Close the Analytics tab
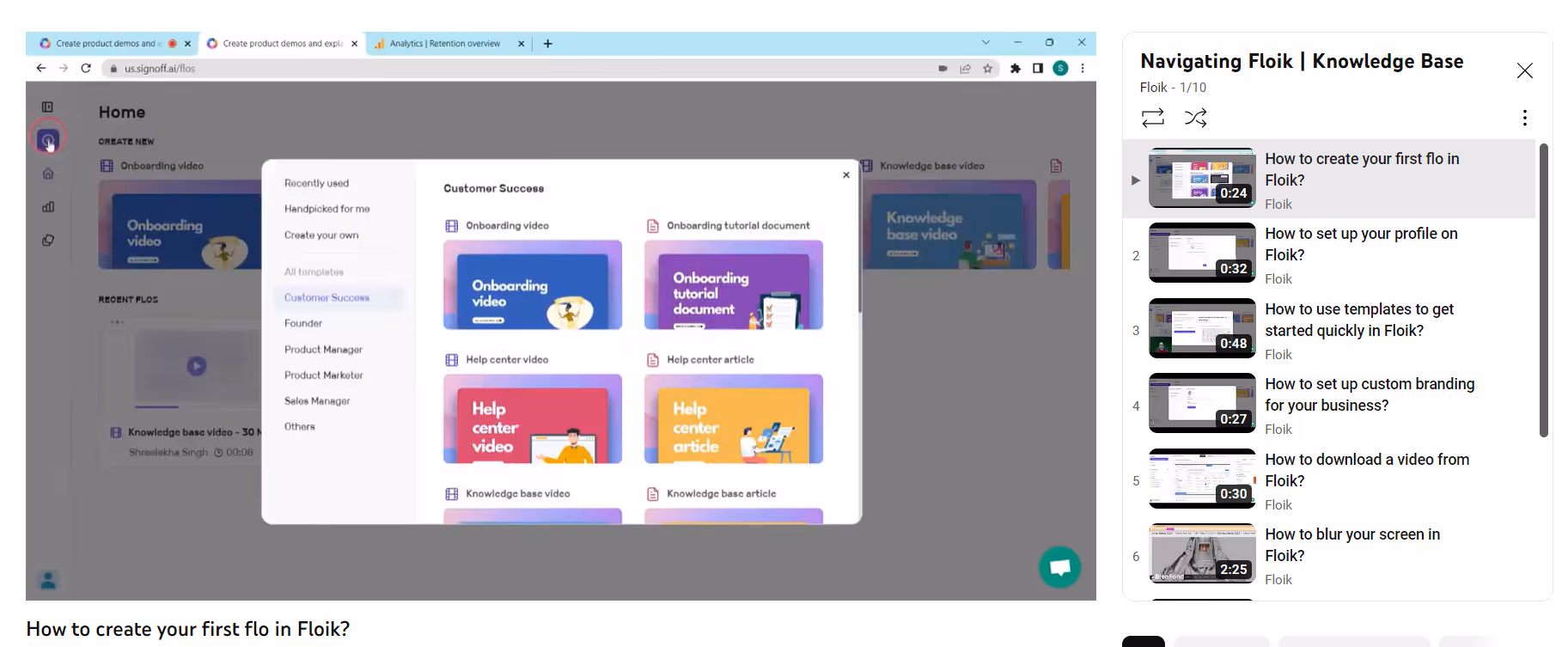1568x647 pixels. pos(521,44)
